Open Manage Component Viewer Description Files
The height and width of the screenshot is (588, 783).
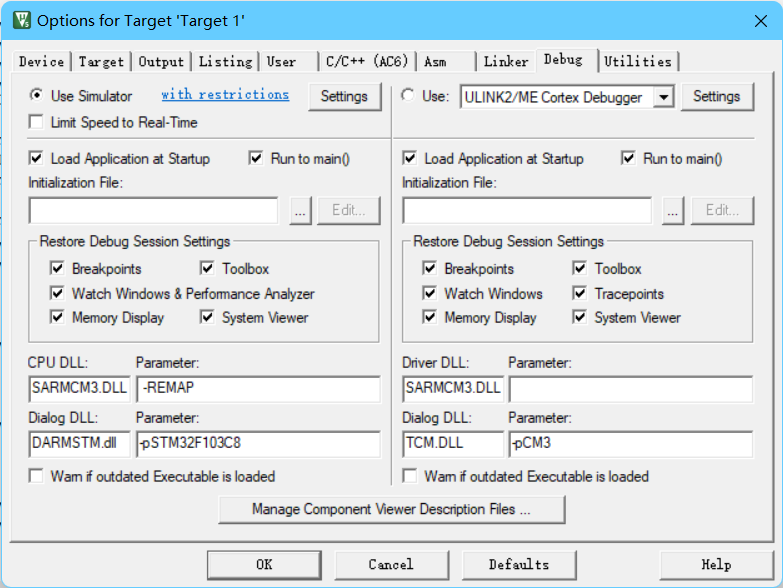392,509
